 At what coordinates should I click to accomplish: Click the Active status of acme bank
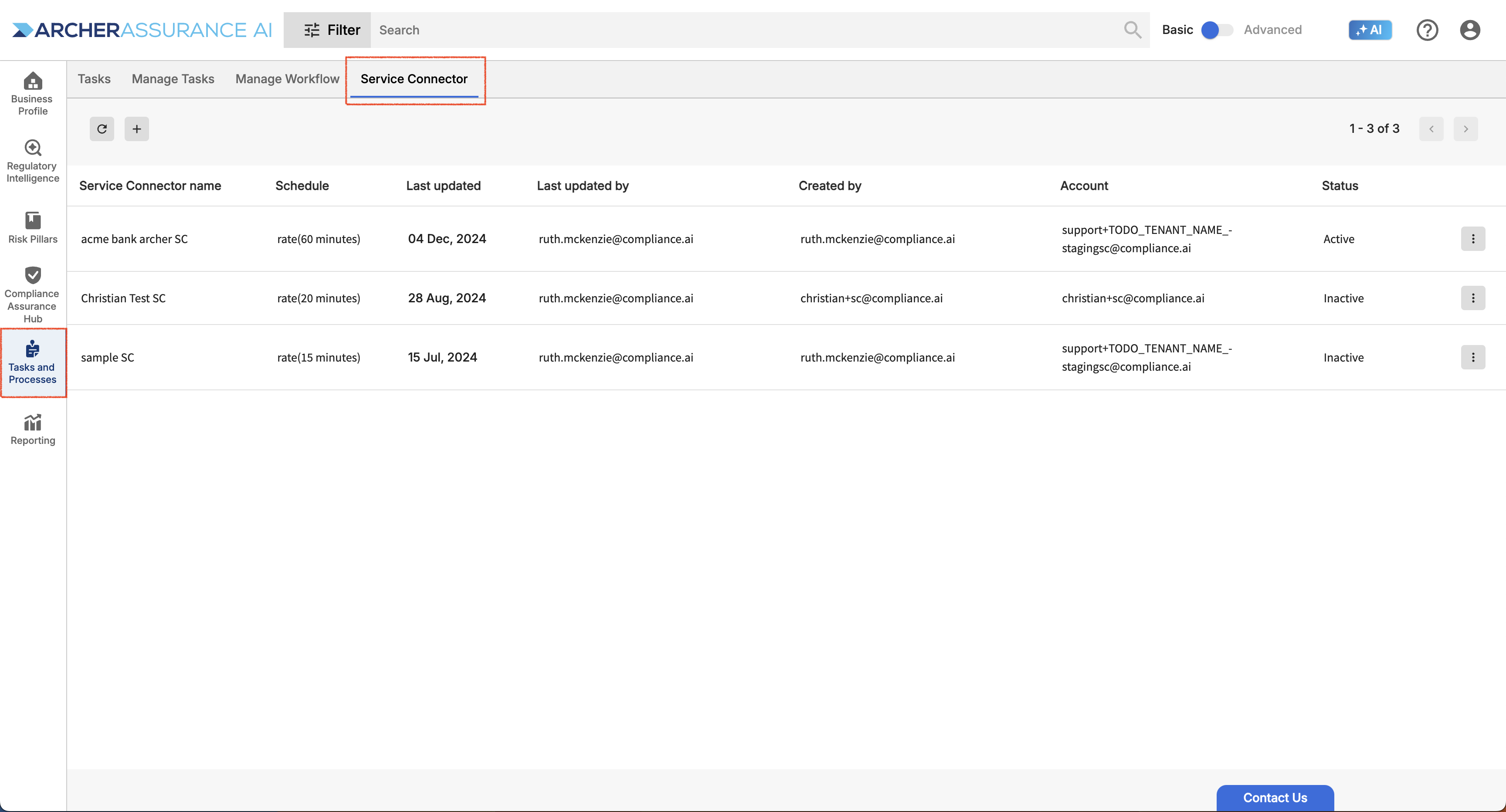1339,239
